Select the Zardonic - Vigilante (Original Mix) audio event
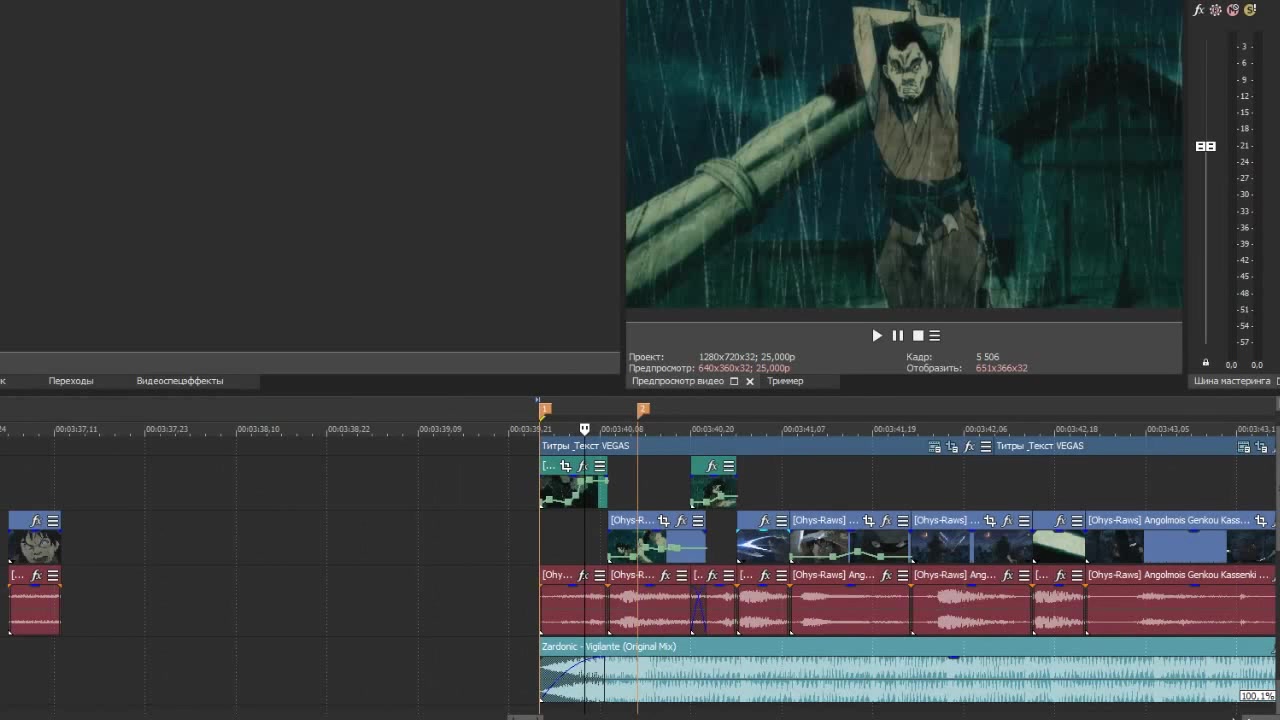 pos(907,670)
